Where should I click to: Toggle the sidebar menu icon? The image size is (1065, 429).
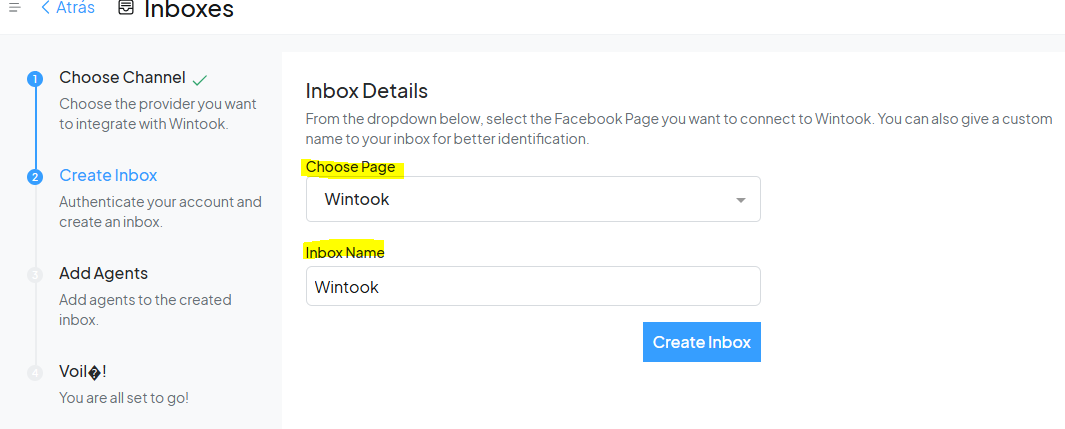[15, 8]
